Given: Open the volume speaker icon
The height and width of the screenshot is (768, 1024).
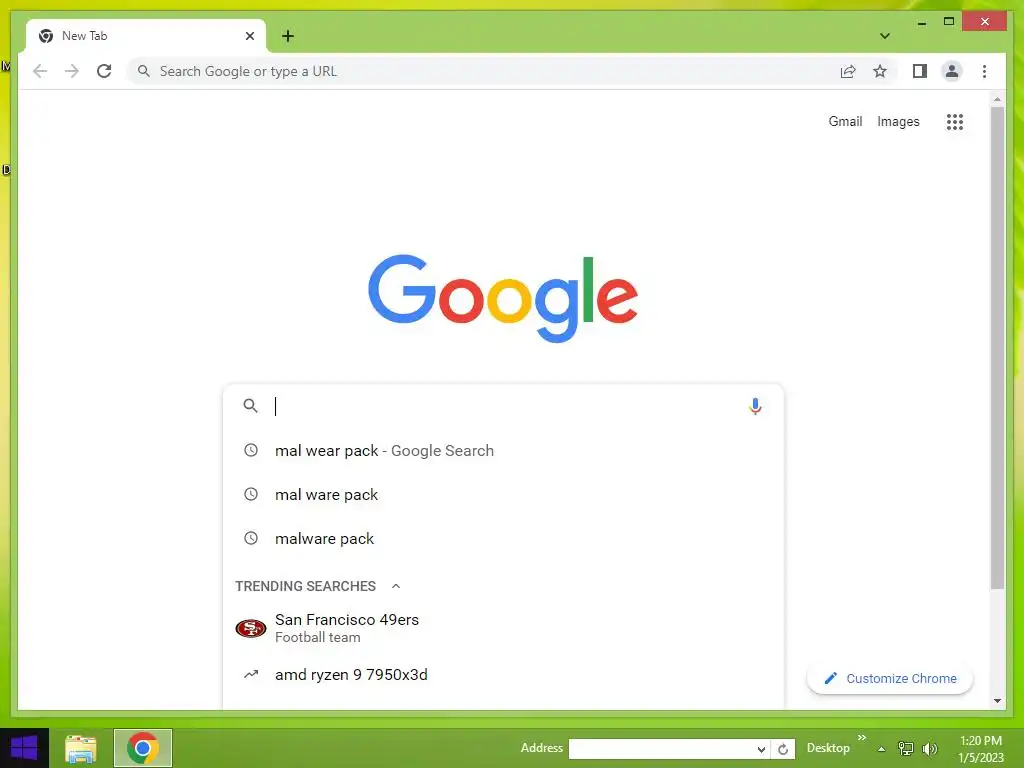Looking at the screenshot, I should [930, 748].
